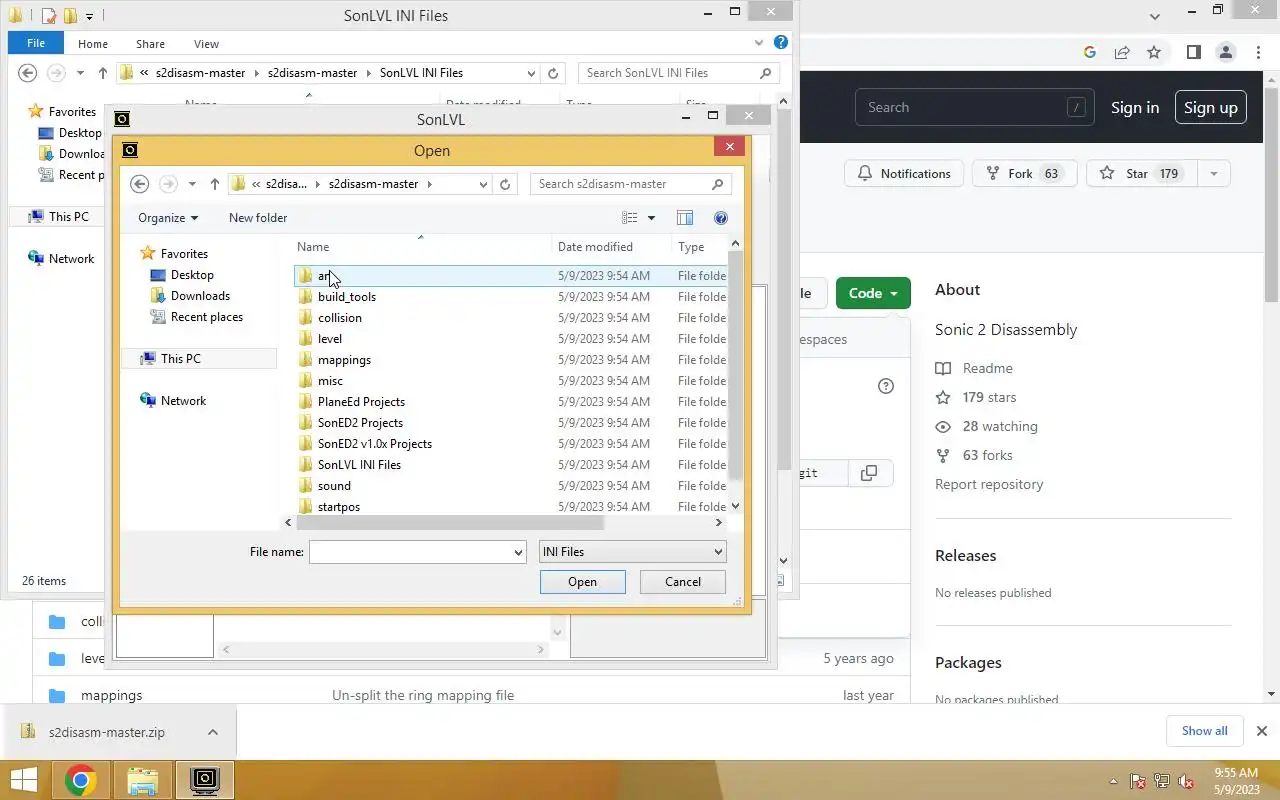Open the File name combo dropdown arrow
The height and width of the screenshot is (800, 1280).
518,552
